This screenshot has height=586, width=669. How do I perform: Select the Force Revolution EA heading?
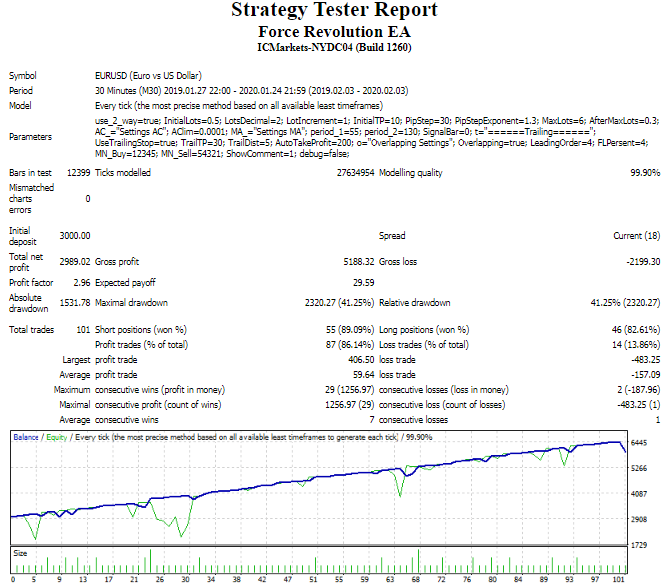(x=334, y=31)
